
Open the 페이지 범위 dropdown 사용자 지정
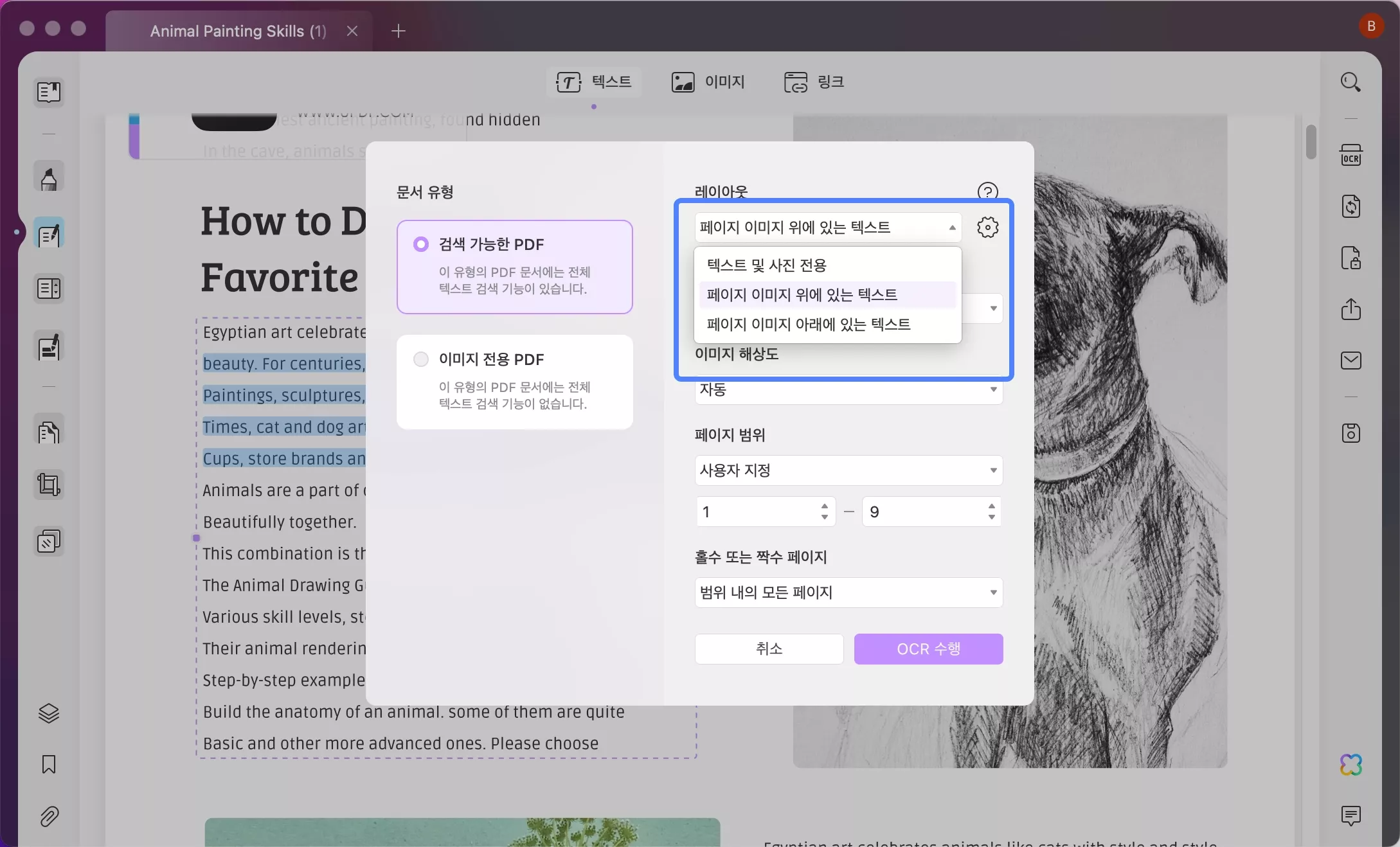[x=848, y=470]
